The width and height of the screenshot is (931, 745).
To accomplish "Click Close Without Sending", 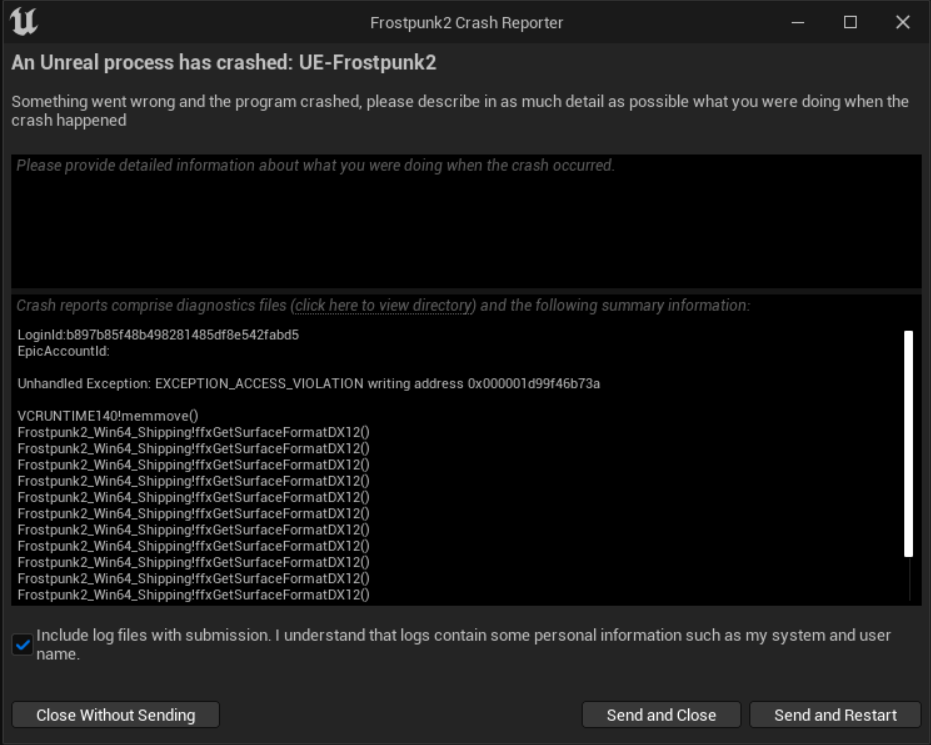I will click(x=116, y=715).
